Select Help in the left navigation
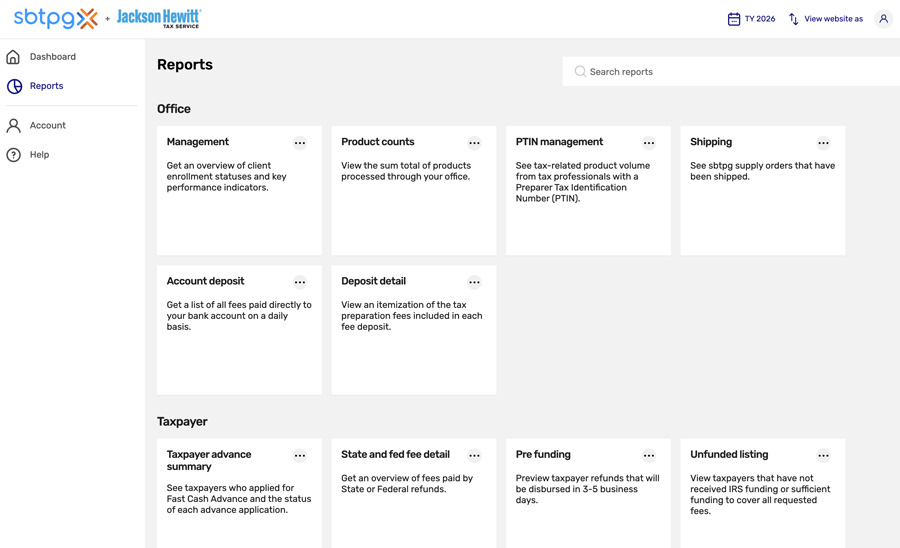This screenshot has width=900, height=548. point(39,155)
